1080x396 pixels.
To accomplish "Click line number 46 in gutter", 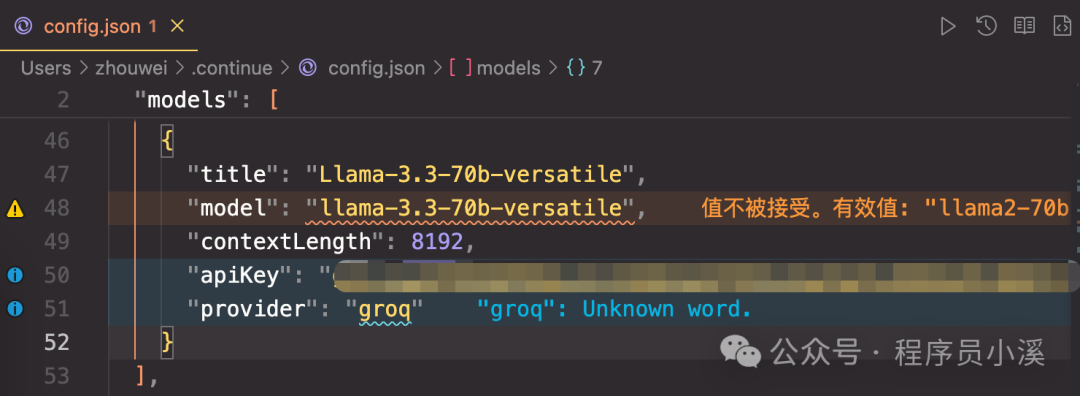I will tap(55, 141).
